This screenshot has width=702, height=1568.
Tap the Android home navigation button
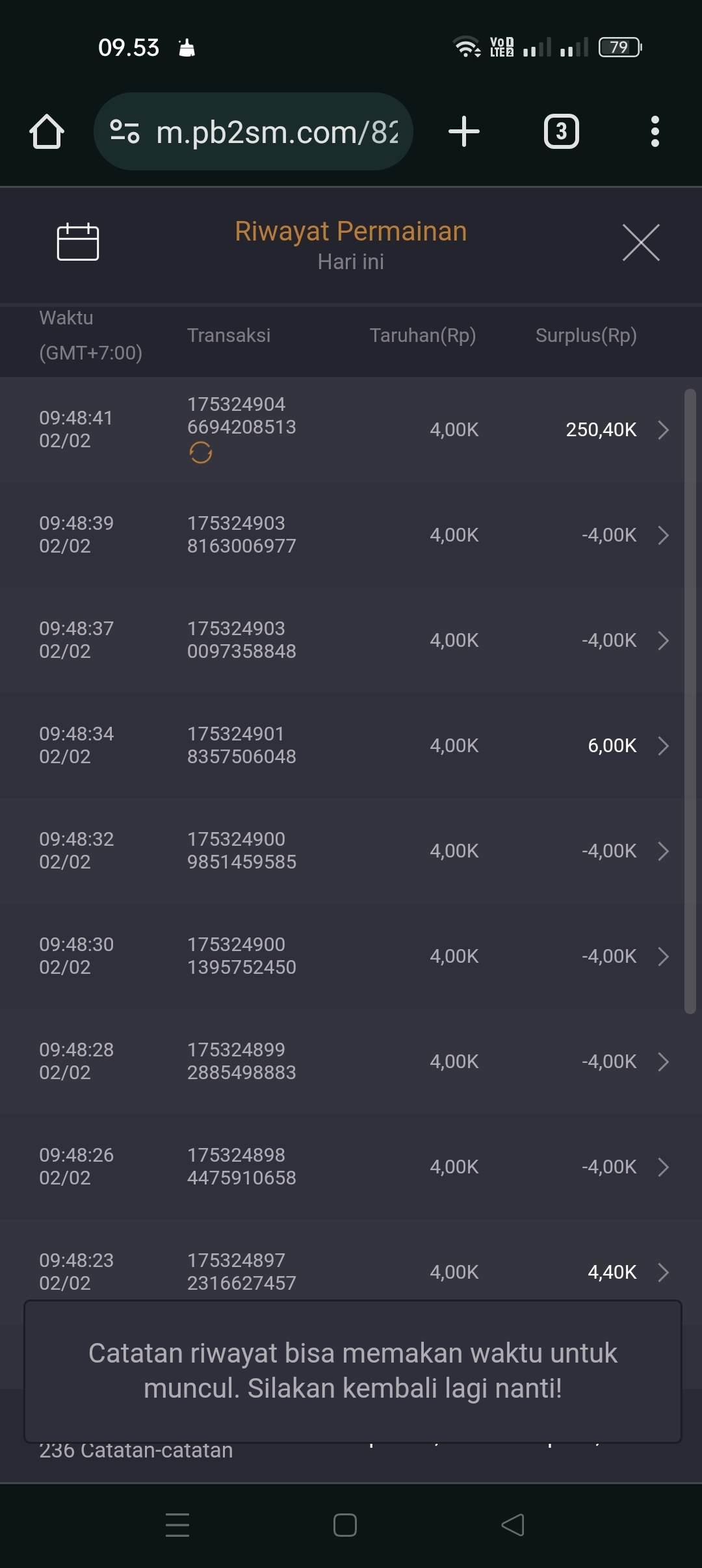(345, 1525)
